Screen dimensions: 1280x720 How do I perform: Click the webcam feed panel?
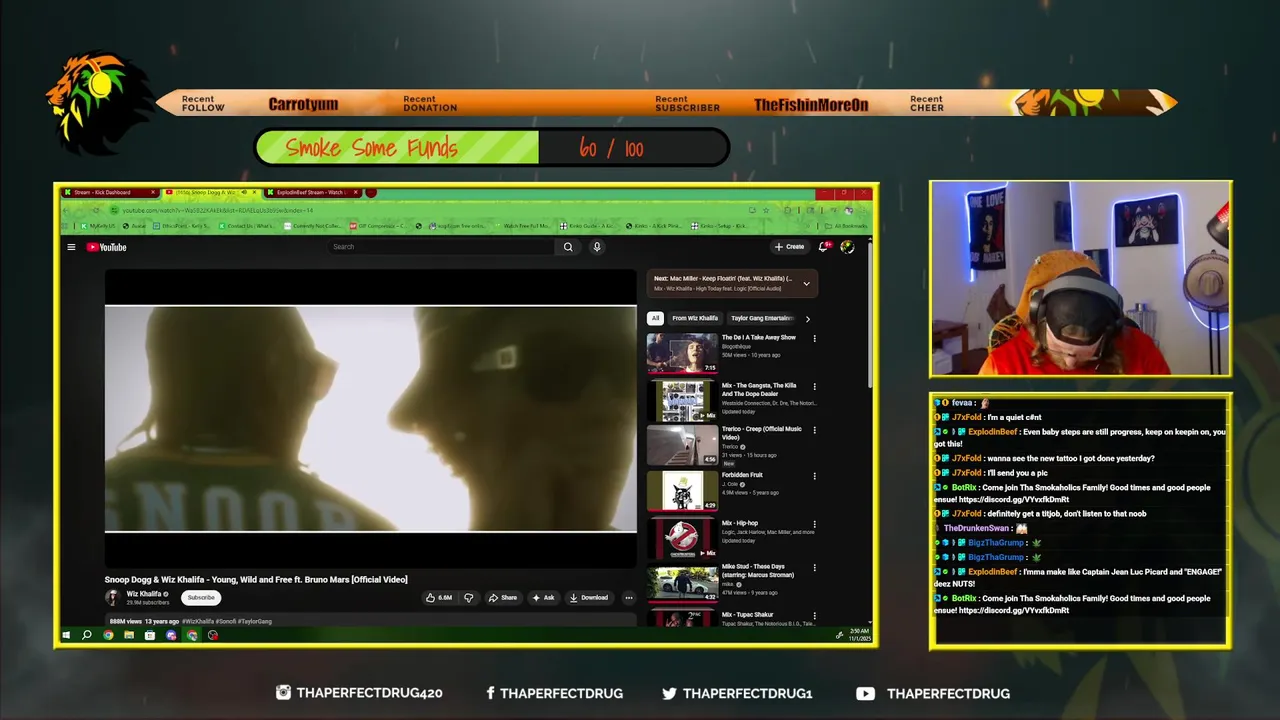click(x=1080, y=279)
